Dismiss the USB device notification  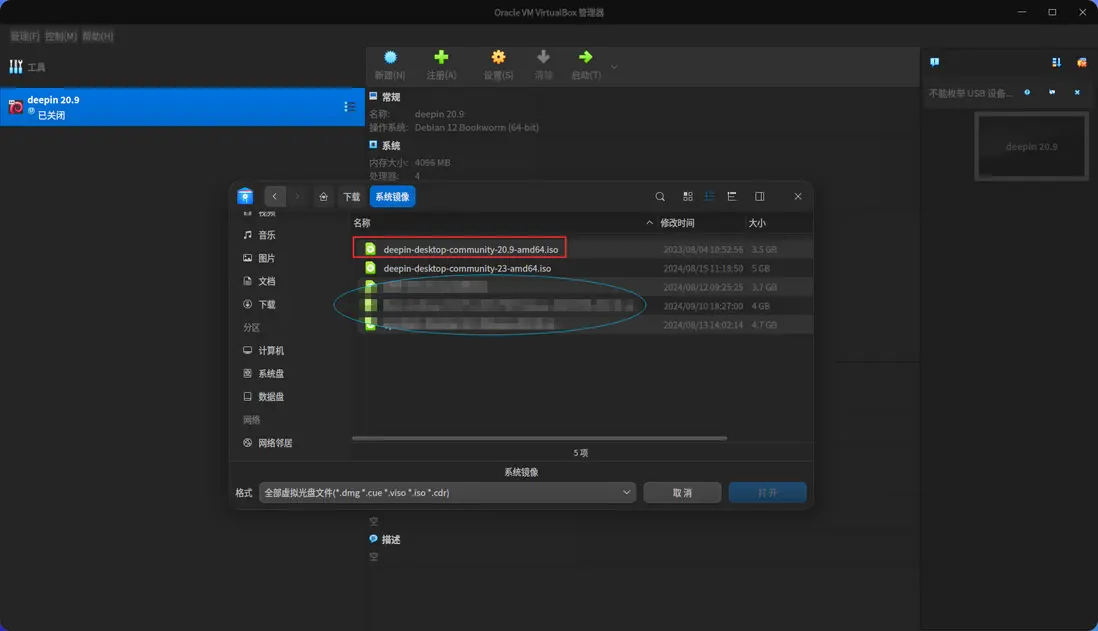(x=1077, y=92)
